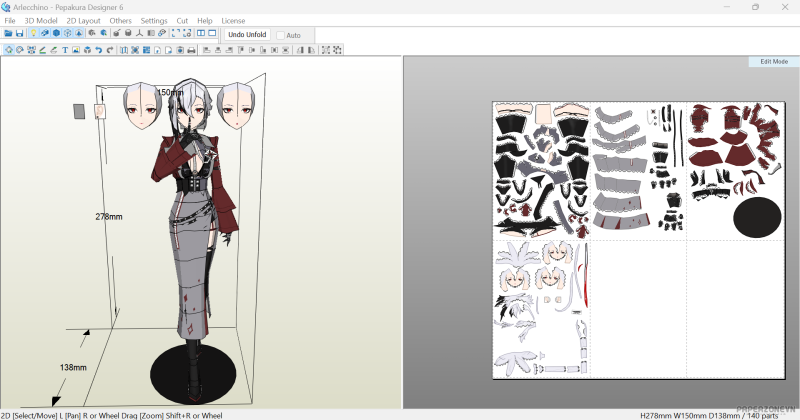Open the Others menu
Screen dimensions: 800x420
point(120,21)
